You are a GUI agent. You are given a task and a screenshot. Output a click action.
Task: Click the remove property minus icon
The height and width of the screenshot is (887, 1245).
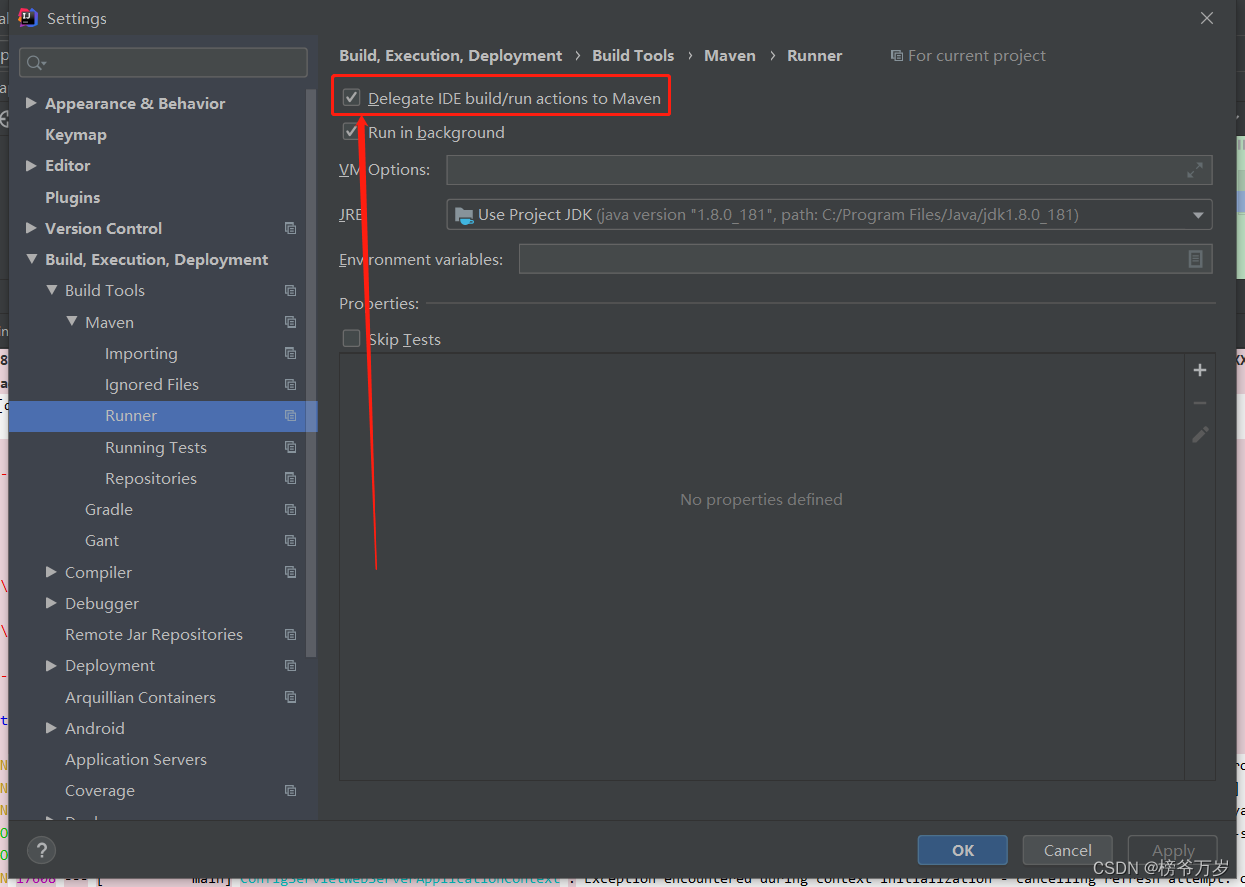click(x=1200, y=403)
